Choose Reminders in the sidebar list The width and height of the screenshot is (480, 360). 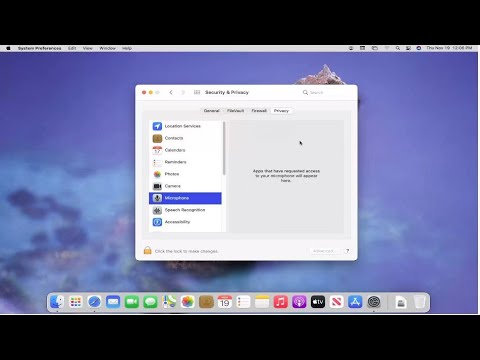pyautogui.click(x=185, y=162)
